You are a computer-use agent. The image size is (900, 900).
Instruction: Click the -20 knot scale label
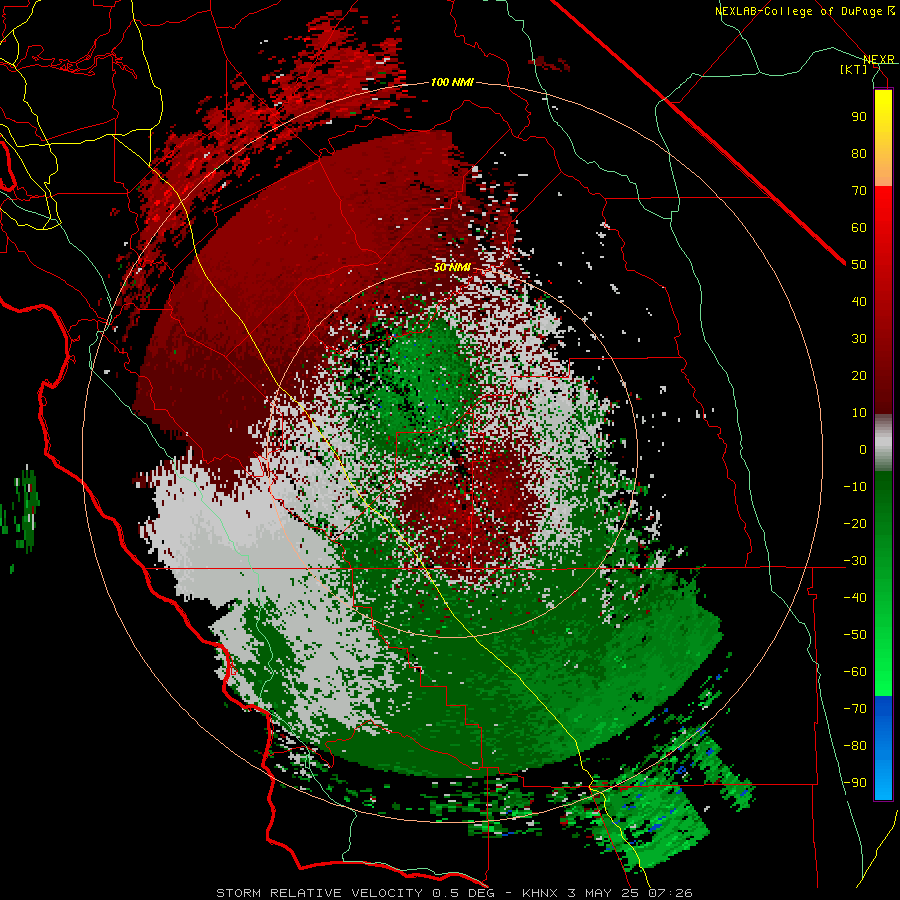855,523
